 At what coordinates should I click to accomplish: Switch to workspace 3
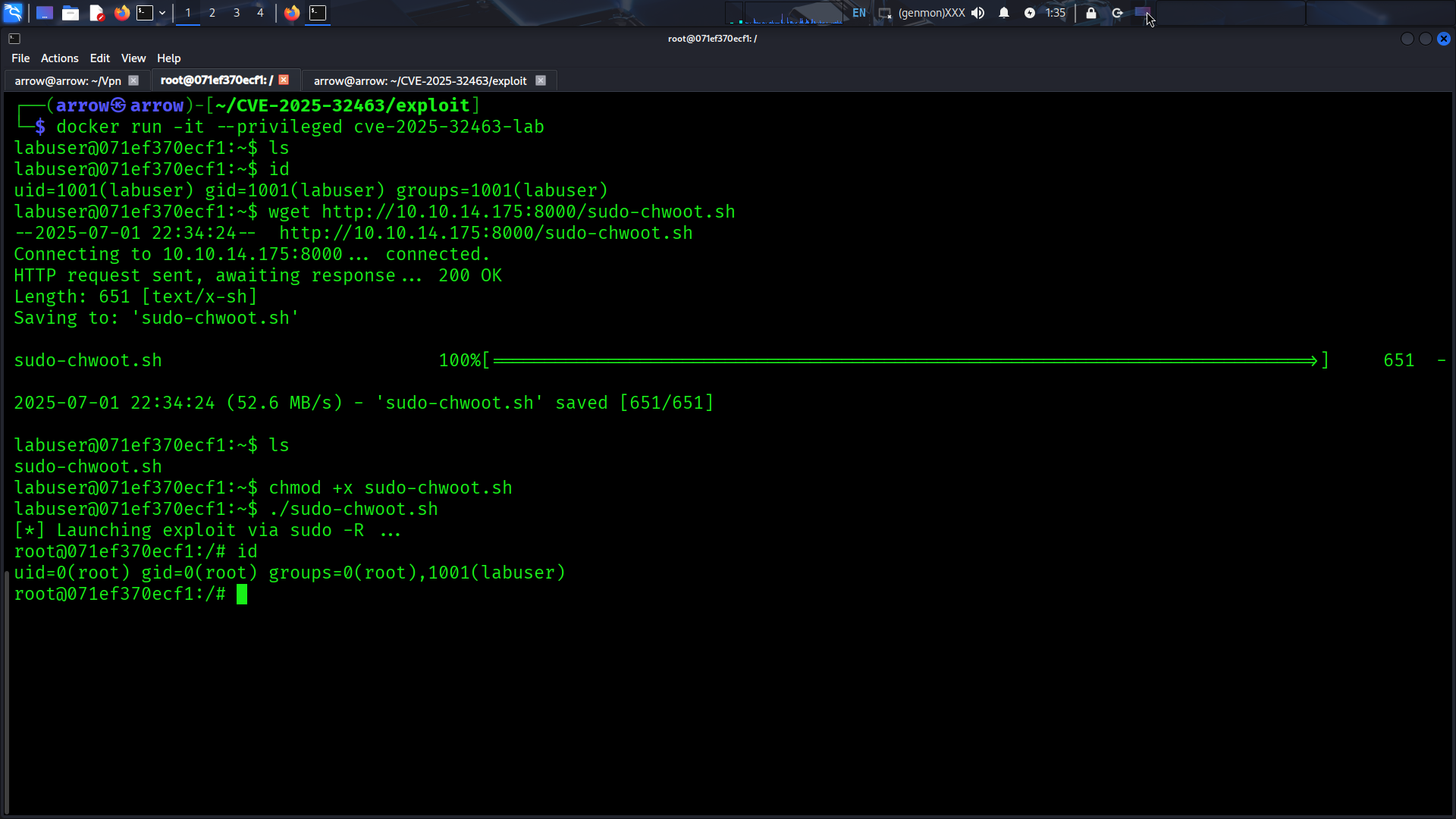[x=237, y=13]
